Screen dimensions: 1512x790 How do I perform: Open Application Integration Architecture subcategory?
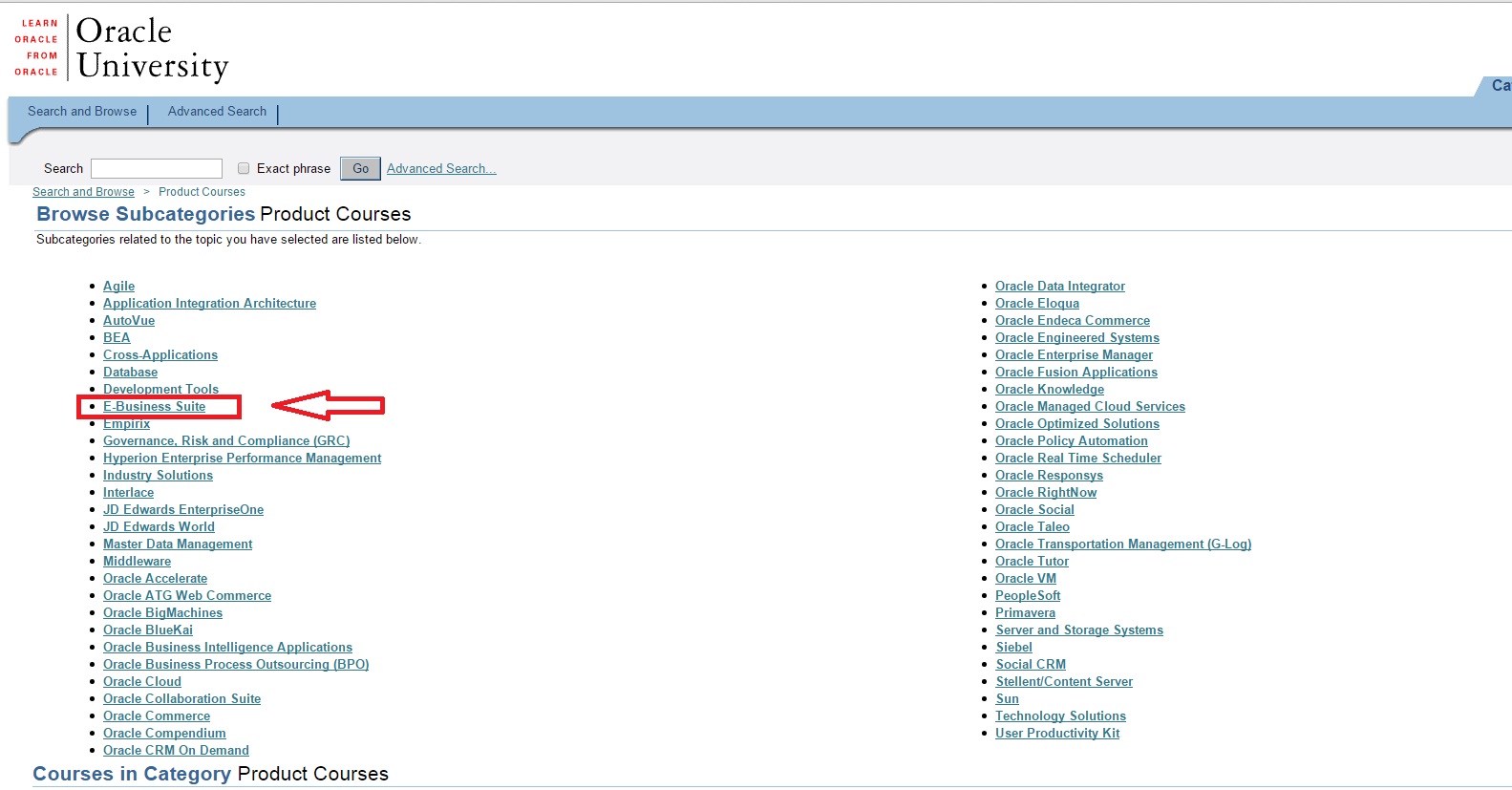pos(209,304)
